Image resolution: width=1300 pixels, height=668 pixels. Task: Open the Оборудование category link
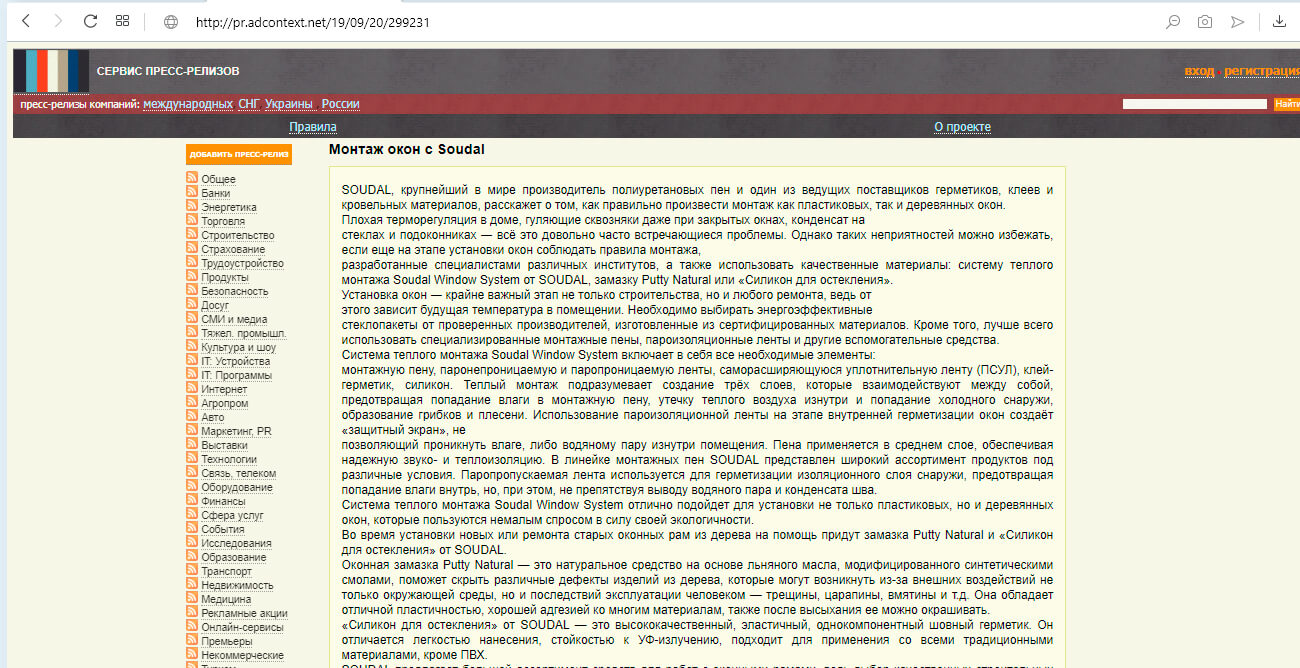point(237,488)
